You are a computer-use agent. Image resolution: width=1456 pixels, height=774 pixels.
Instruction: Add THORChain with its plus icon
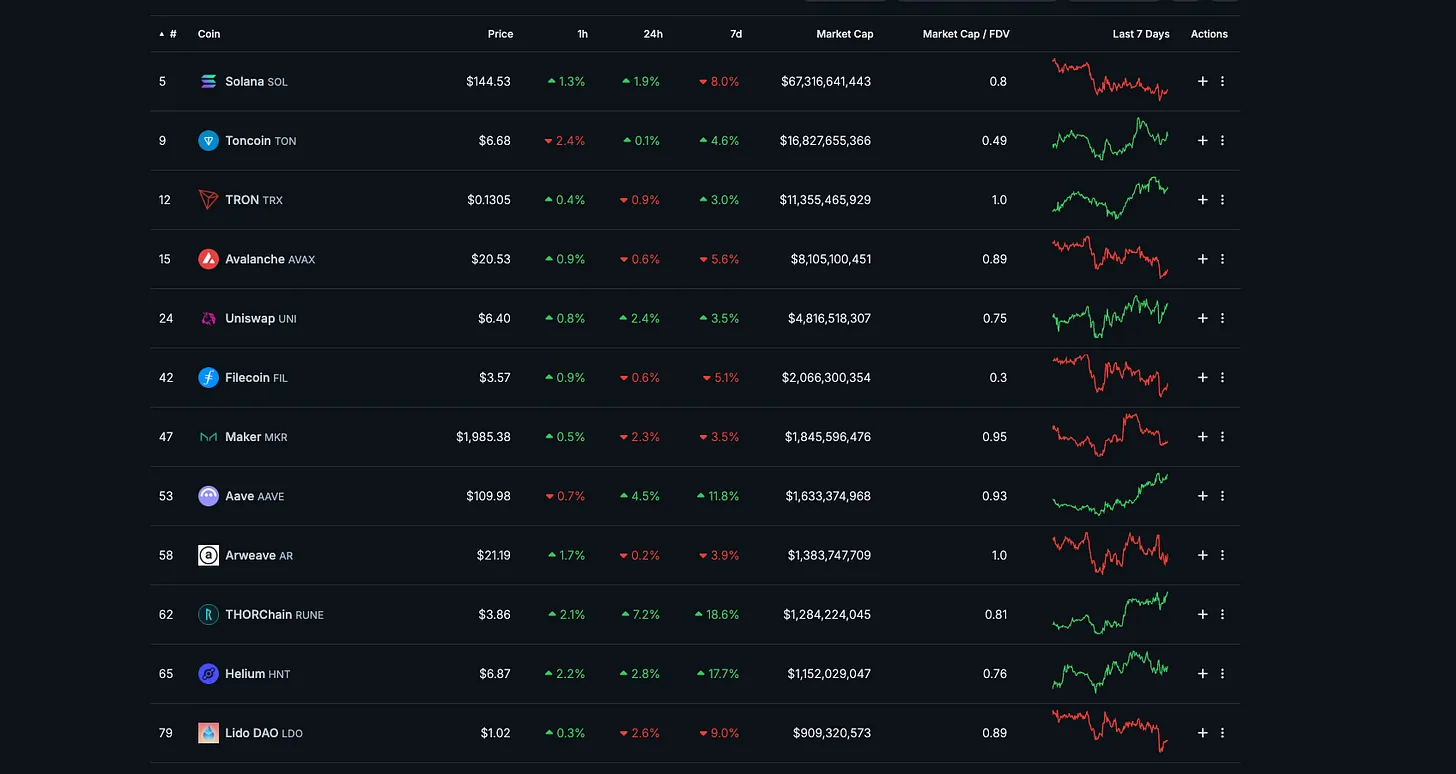click(1203, 615)
